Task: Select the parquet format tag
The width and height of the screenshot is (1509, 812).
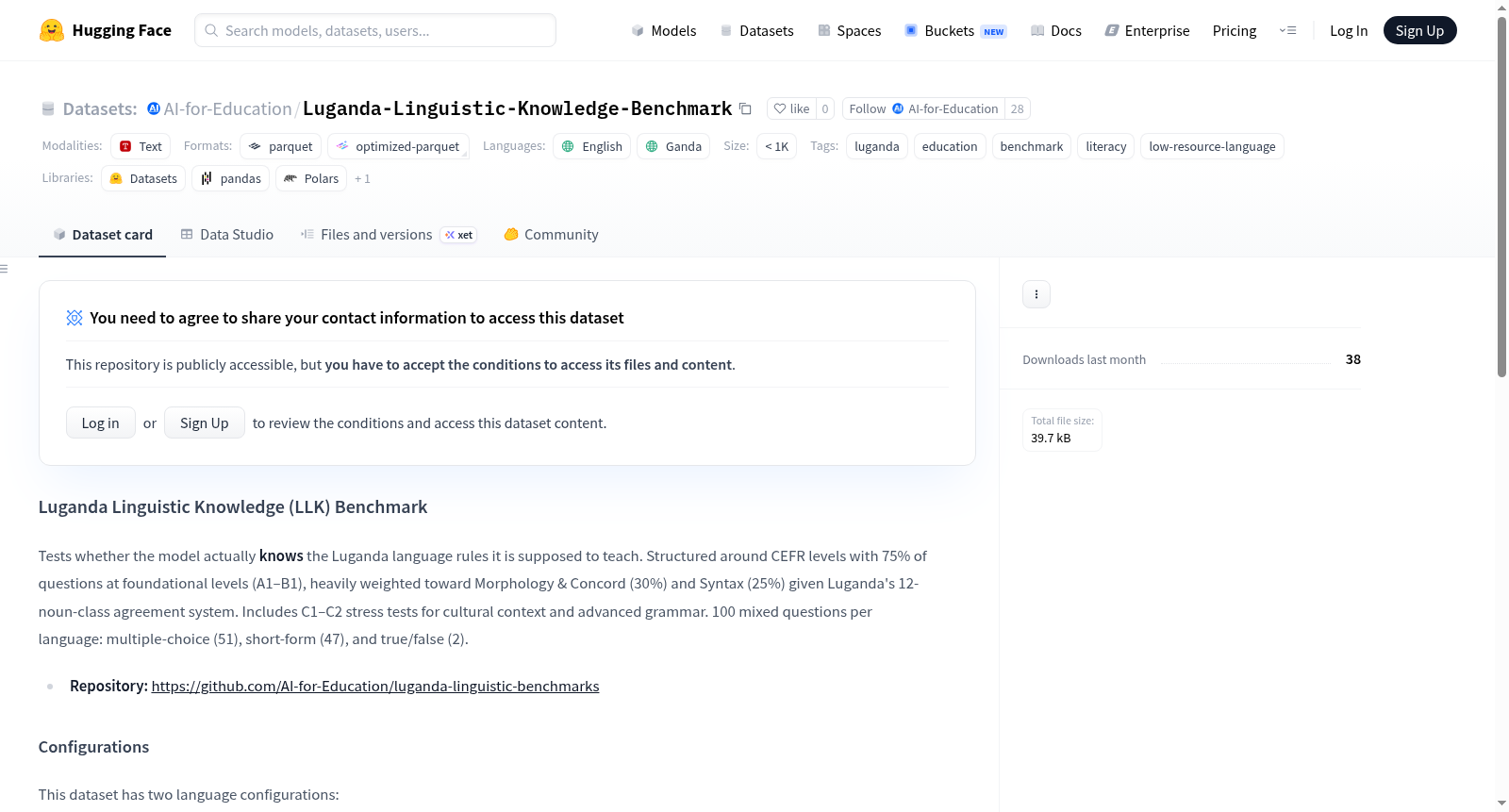Action: point(281,146)
